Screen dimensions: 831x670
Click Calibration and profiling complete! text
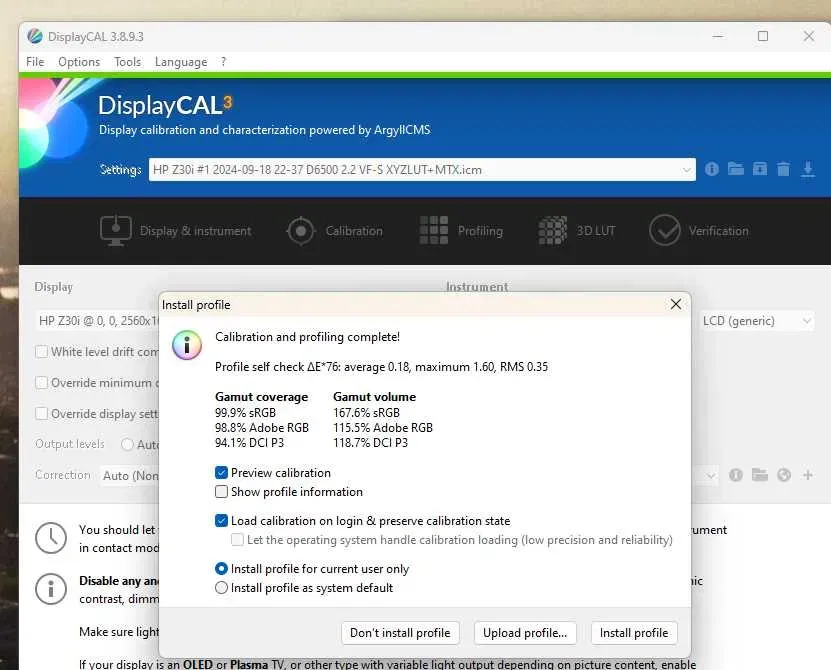tap(307, 337)
